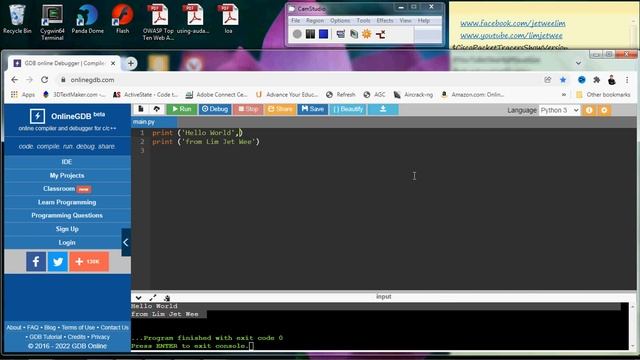This screenshot has height=360, width=640.
Task: Click the CamStudio Record button
Action: 297,34
